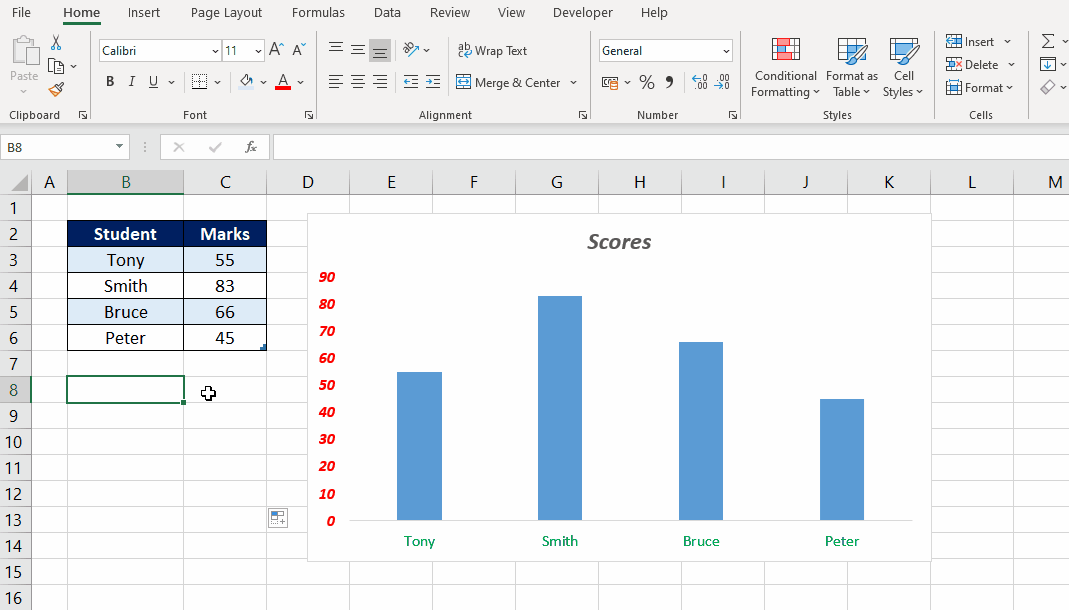
Task: Click inside the Name Box
Action: tap(55, 146)
